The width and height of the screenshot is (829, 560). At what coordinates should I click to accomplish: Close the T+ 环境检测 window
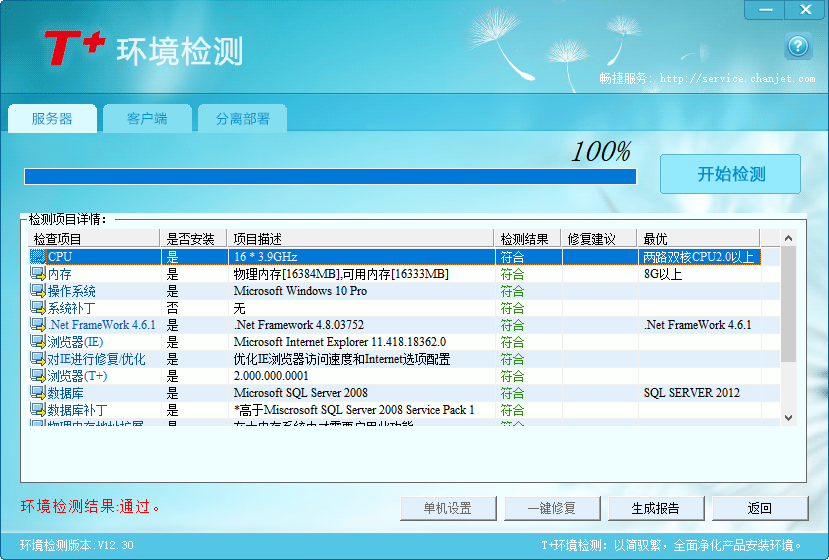tap(805, 10)
